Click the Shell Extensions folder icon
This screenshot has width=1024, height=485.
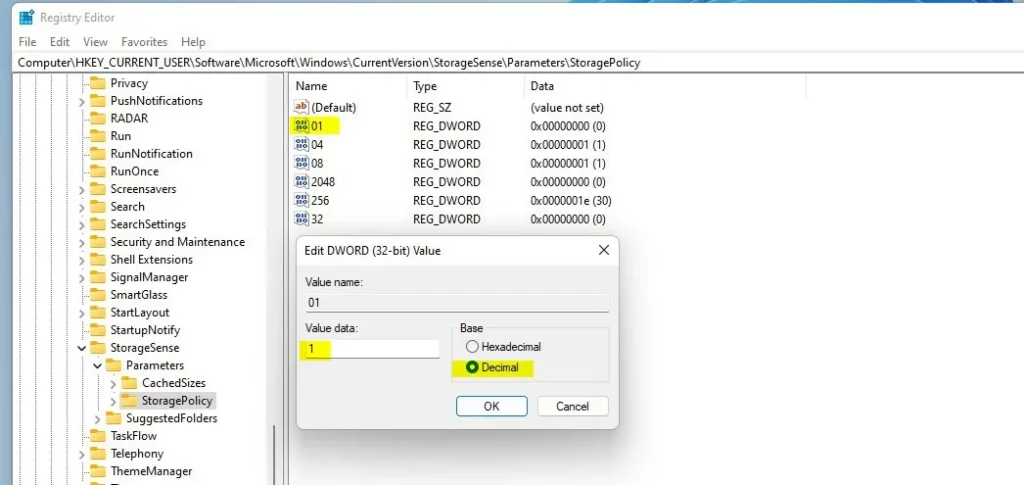pos(98,259)
